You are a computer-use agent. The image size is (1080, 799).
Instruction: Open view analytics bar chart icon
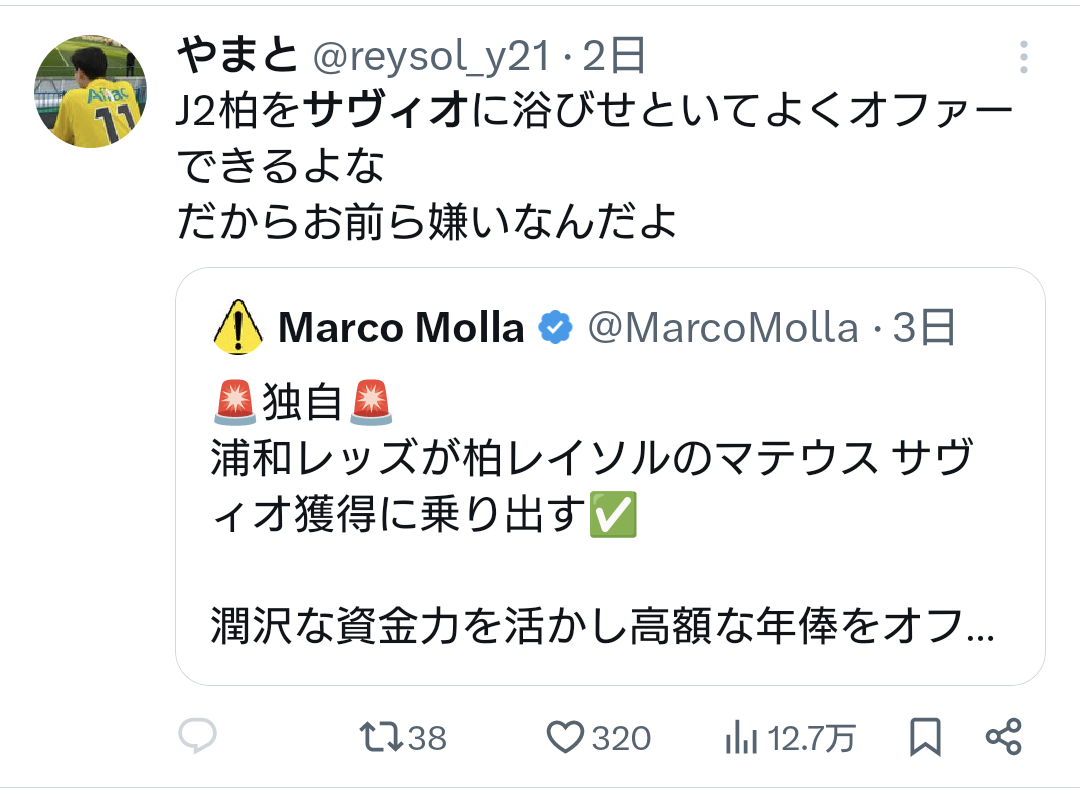click(x=740, y=738)
